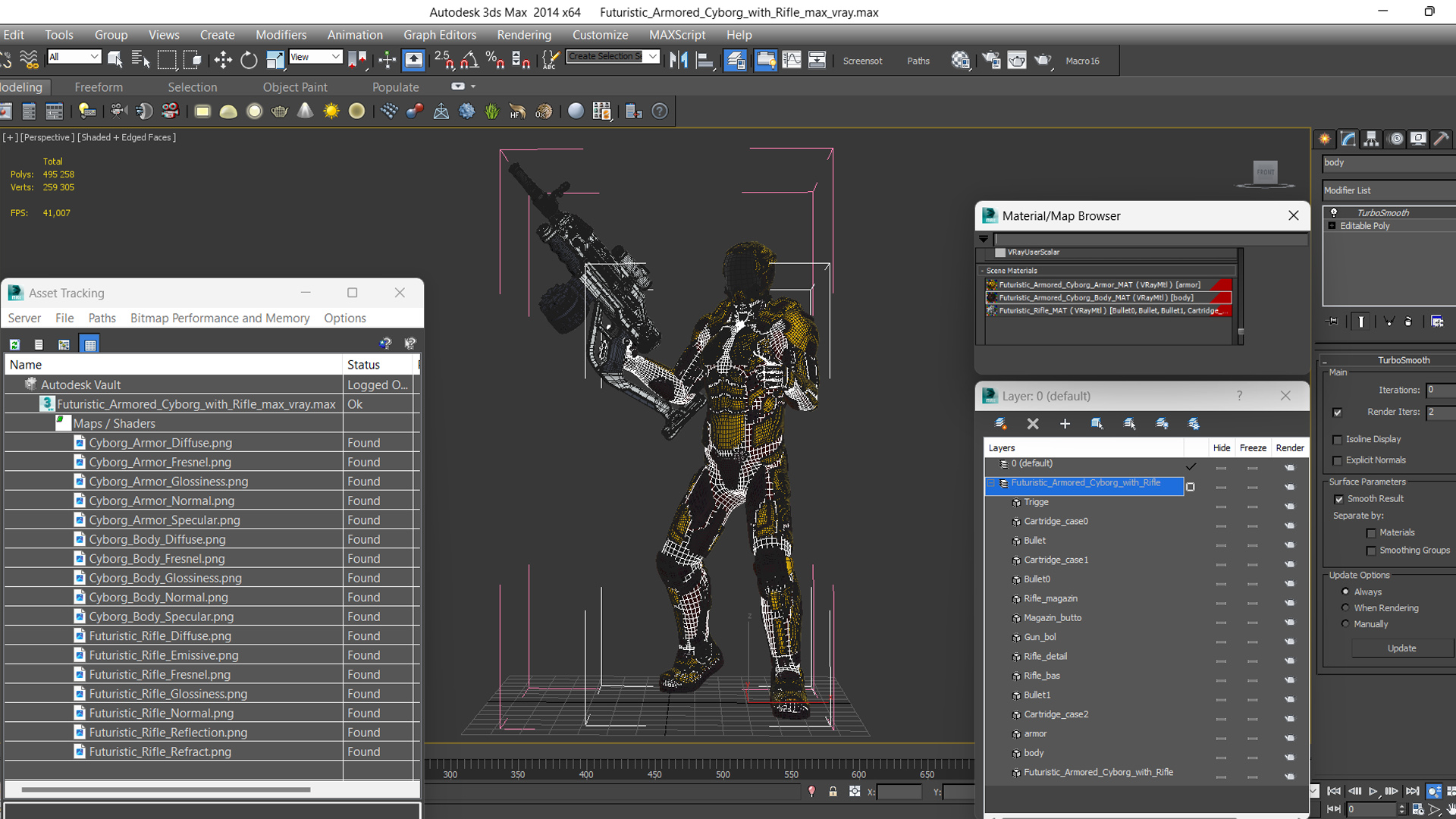Click the sun light icon
The height and width of the screenshot is (819, 1456).
(x=331, y=111)
